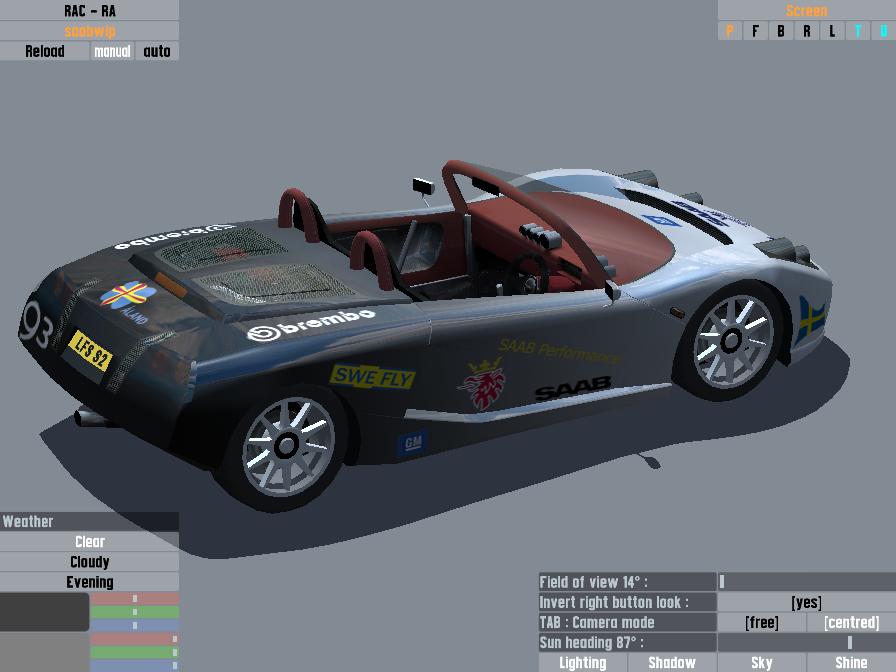The height and width of the screenshot is (672, 896).
Task: Choose Clear weather
Action: 89,542
